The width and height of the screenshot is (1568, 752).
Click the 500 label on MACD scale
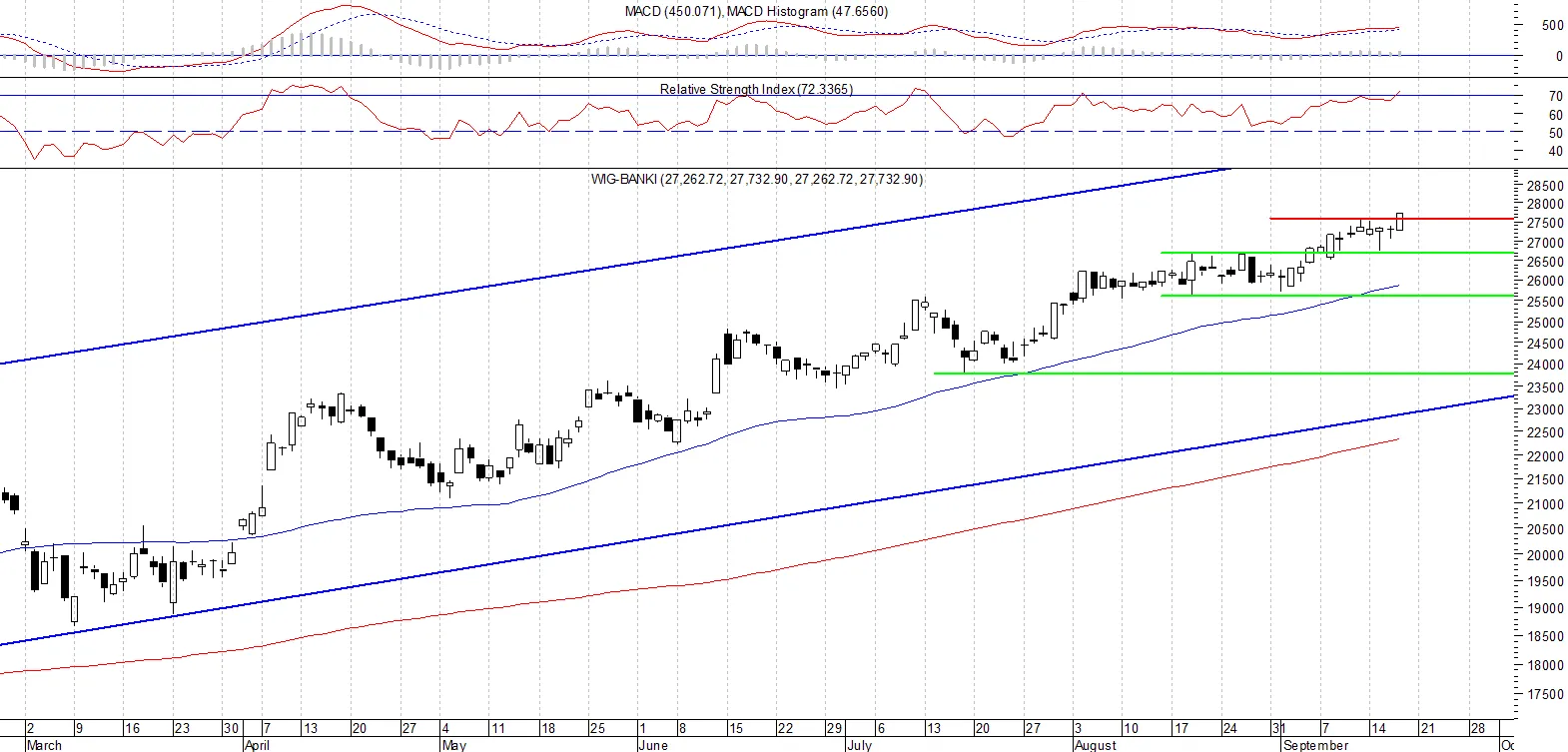1553,26
